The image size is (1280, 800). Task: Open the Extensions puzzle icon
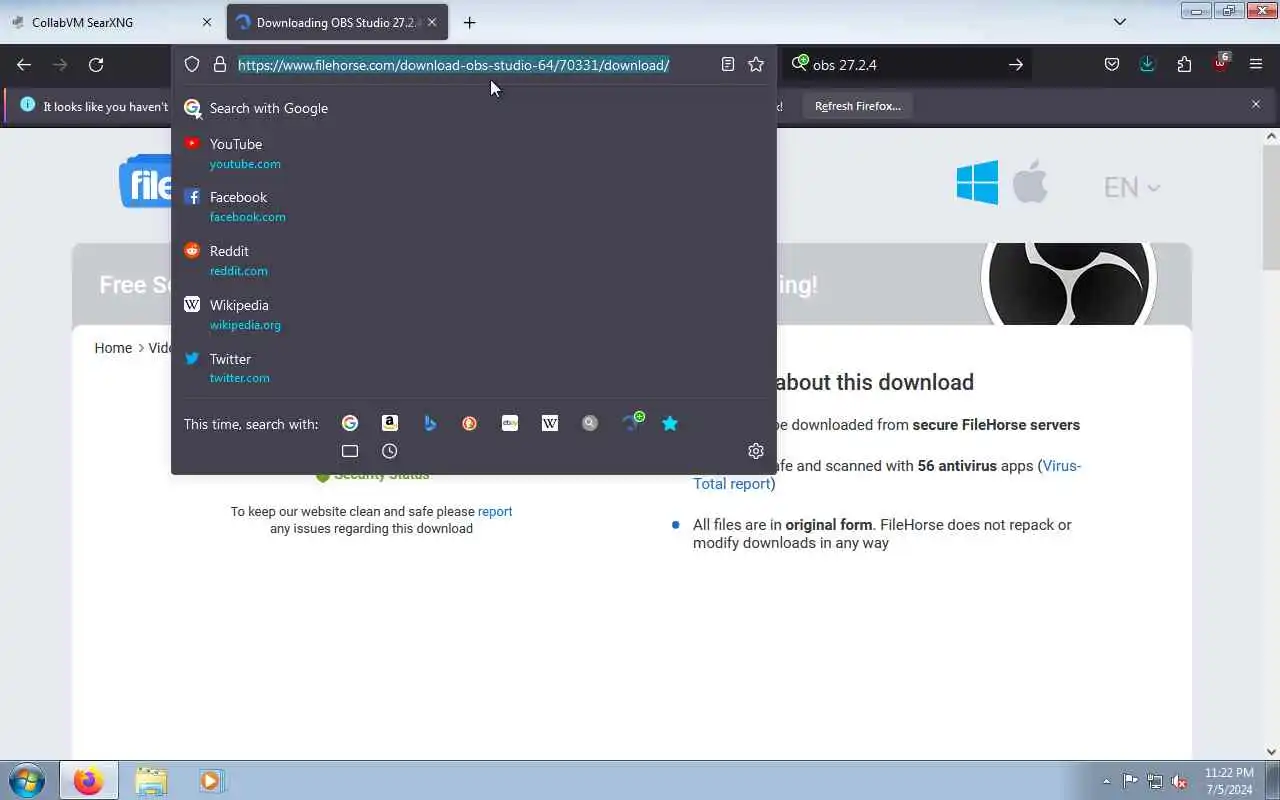pyautogui.click(x=1184, y=65)
